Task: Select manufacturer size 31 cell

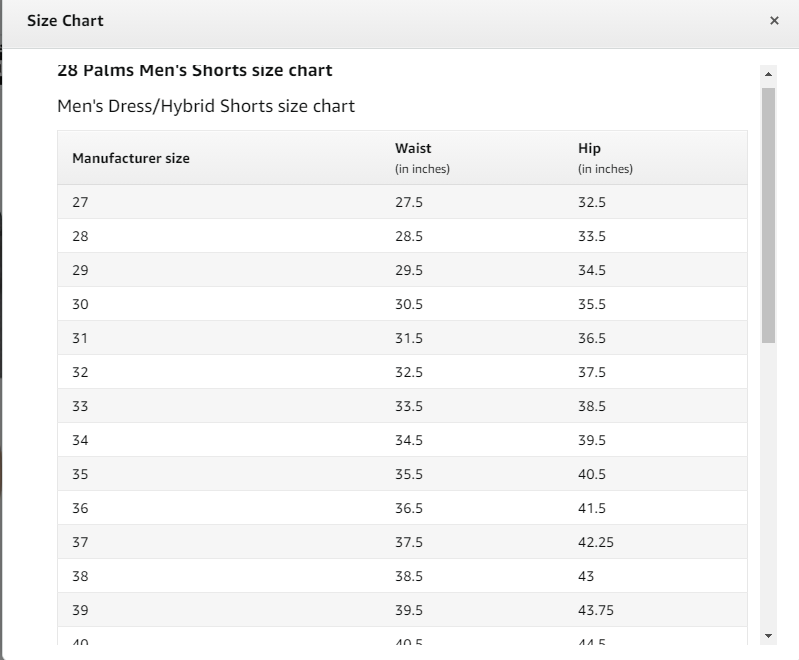Action: 81,338
